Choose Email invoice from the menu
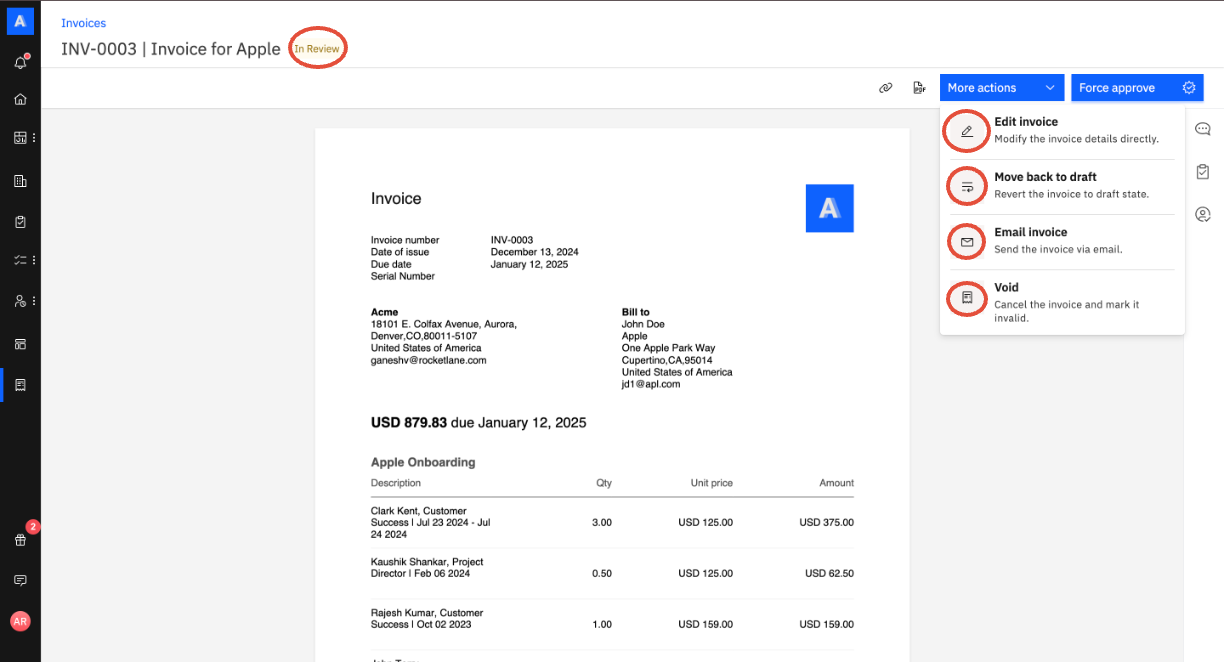Viewport: 1224px width, 662px height. (x=1062, y=240)
